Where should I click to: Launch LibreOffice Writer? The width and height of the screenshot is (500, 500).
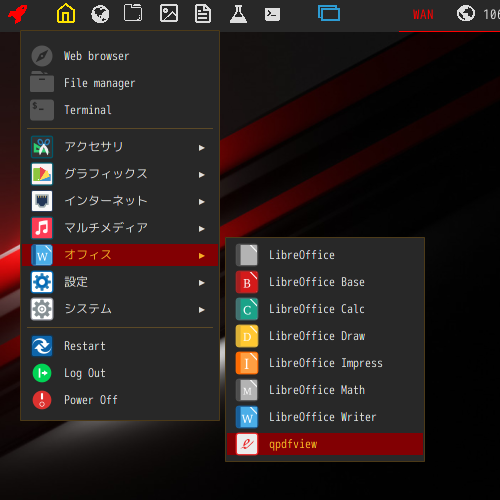325,417
